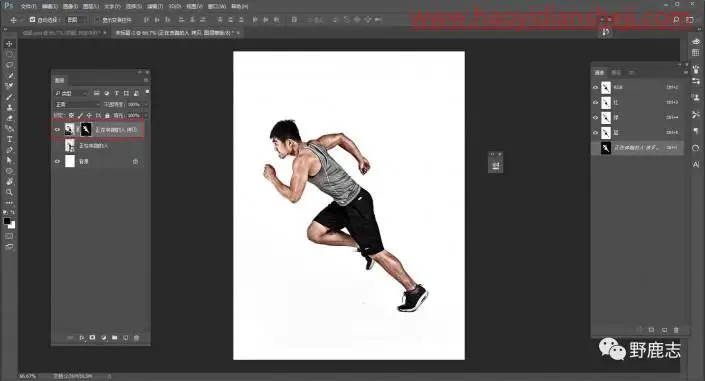Select the Pen tool
The image size is (705, 381).
coord(9,150)
